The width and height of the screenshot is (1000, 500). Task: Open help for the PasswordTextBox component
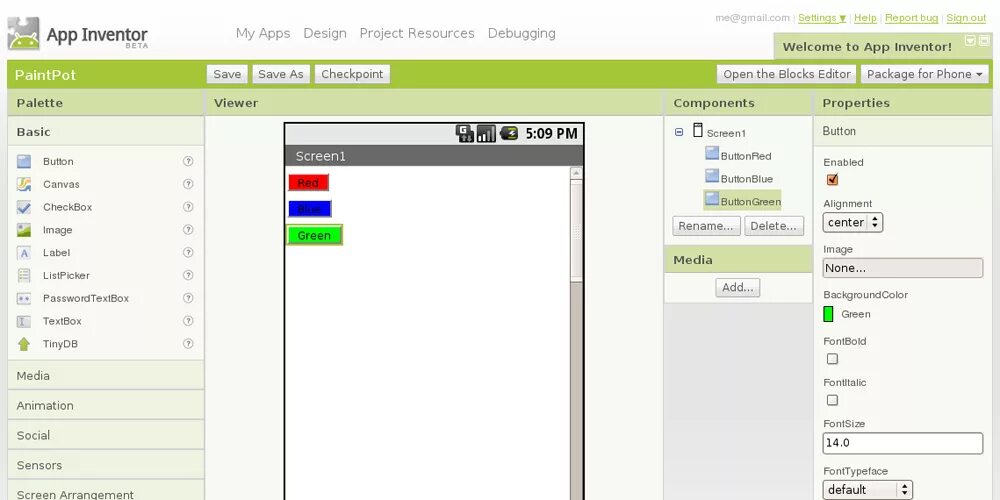188,298
